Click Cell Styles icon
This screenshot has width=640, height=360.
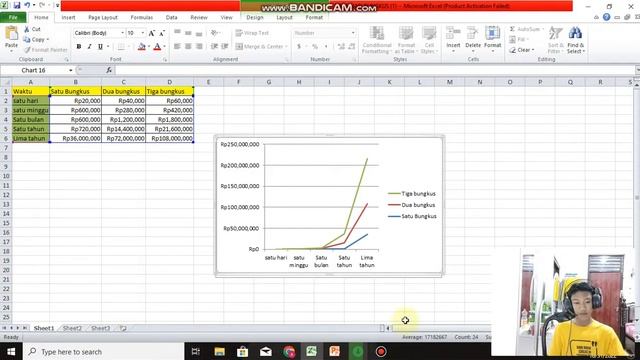429,34
